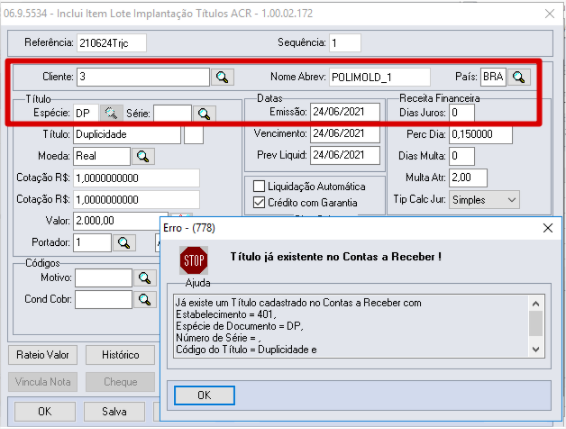The height and width of the screenshot is (429, 566).
Task: Select the Ajuda text scrollbar thumb
Action: point(536,323)
